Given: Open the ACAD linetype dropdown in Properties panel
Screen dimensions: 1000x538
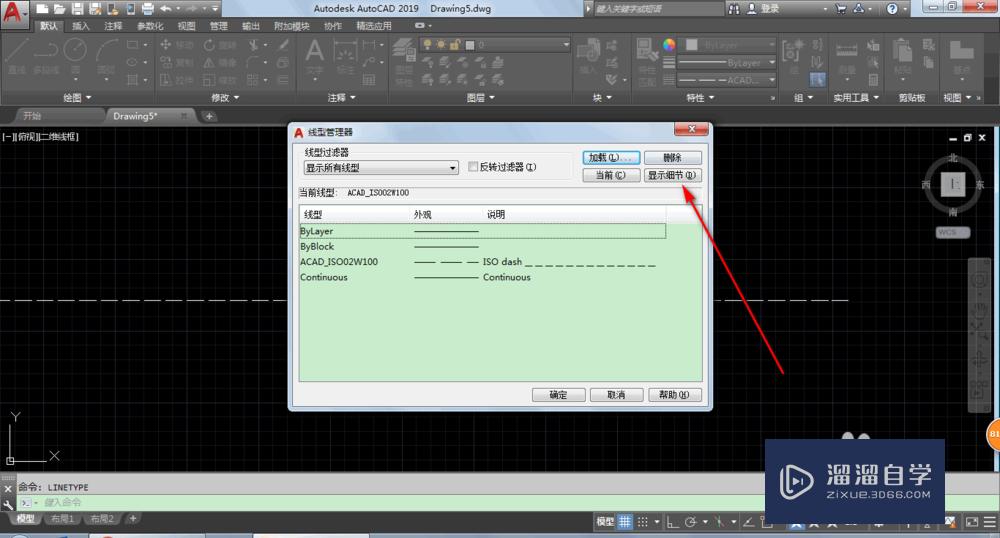Looking at the screenshot, I should pyautogui.click(x=726, y=80).
